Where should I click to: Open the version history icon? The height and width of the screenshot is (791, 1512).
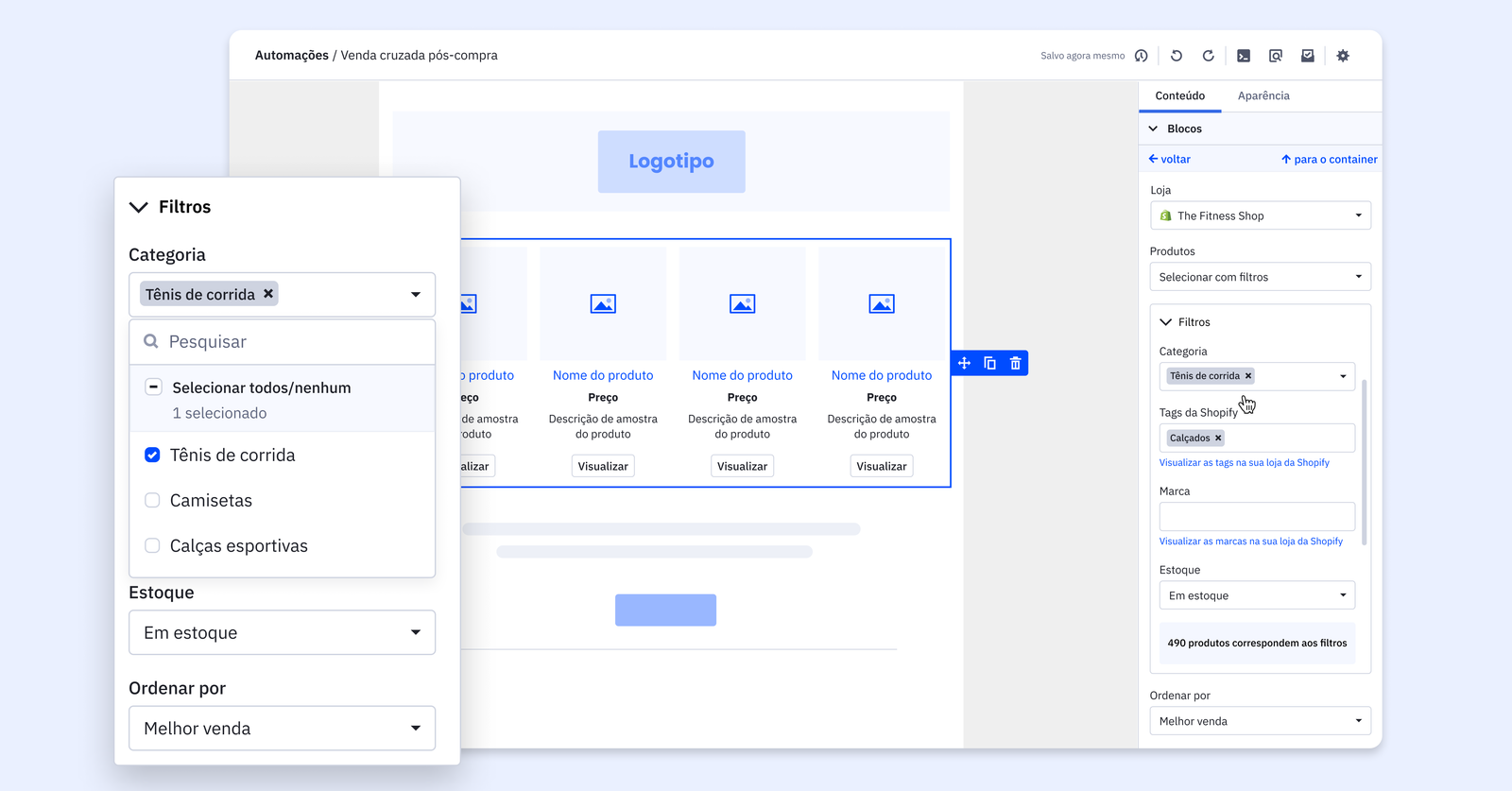pyautogui.click(x=1142, y=56)
